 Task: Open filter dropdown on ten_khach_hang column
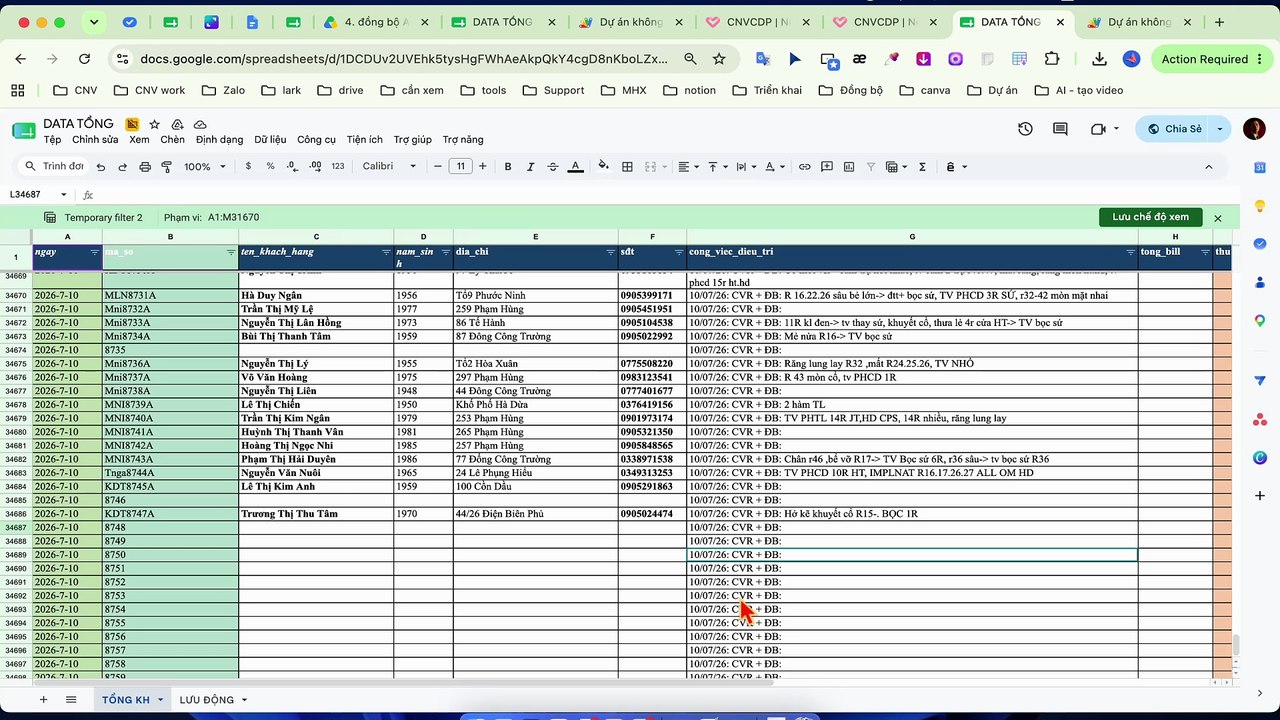pos(386,253)
